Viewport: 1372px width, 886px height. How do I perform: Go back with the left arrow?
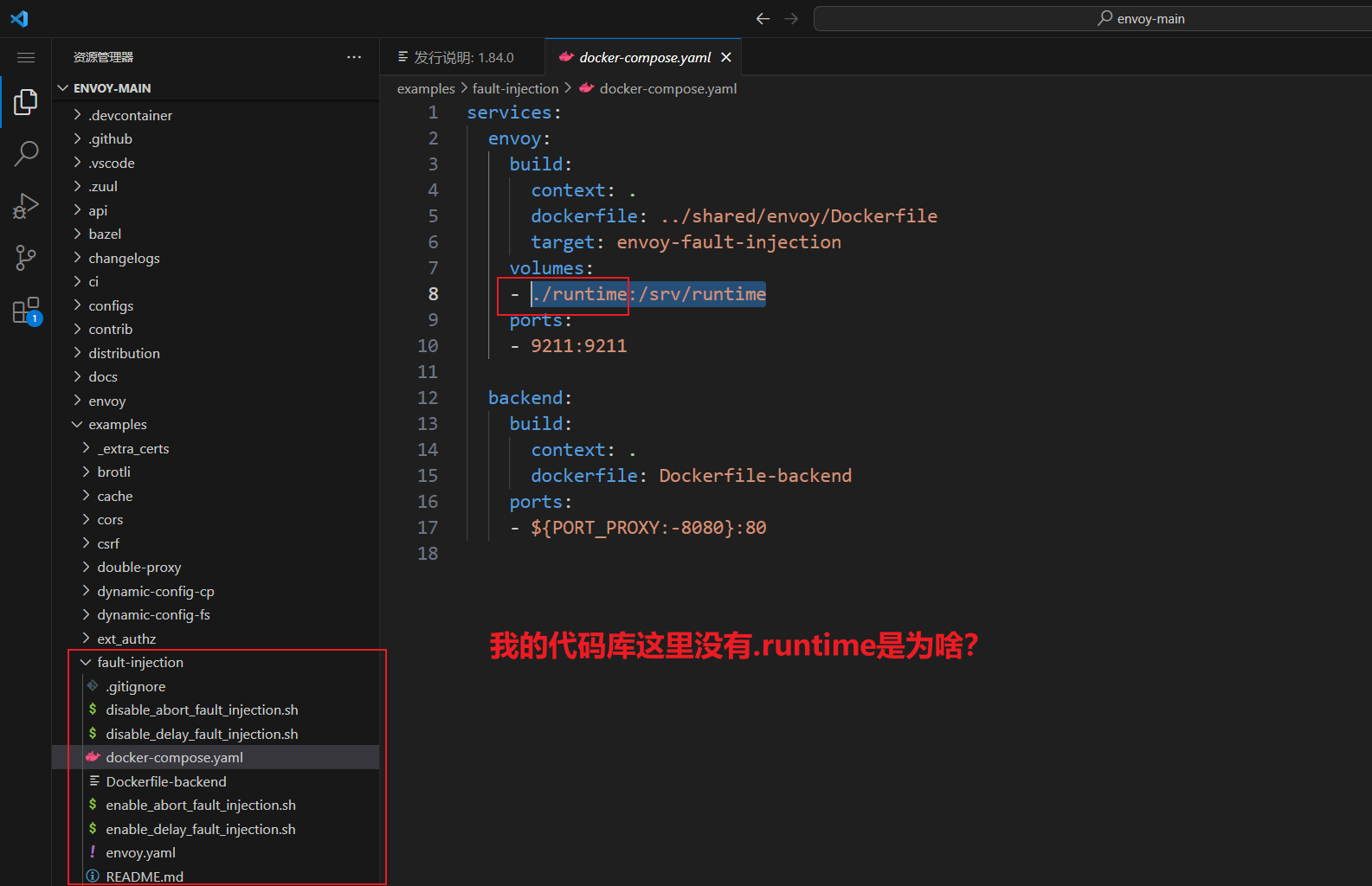[x=763, y=18]
